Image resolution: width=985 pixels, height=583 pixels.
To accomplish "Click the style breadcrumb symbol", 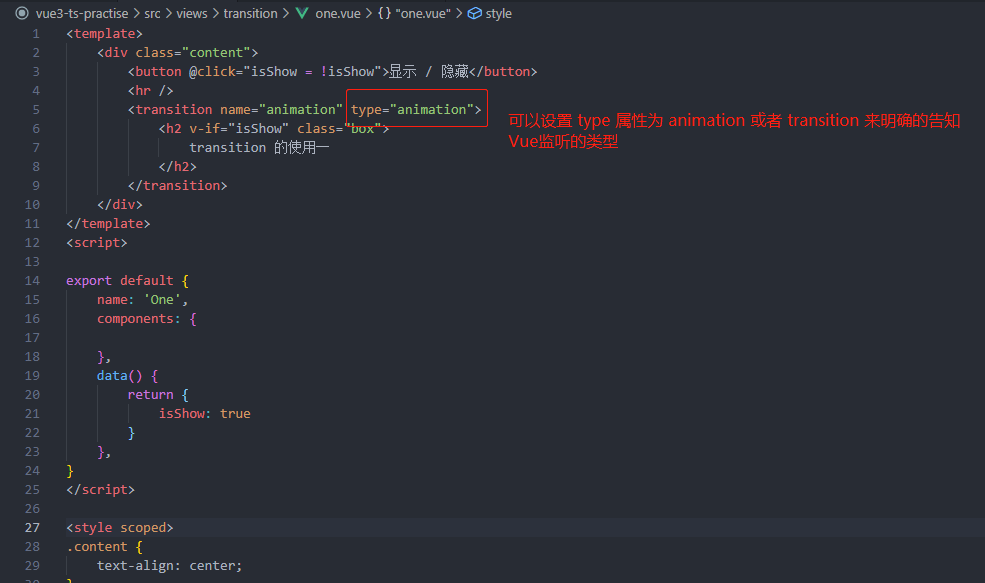I will click(499, 13).
